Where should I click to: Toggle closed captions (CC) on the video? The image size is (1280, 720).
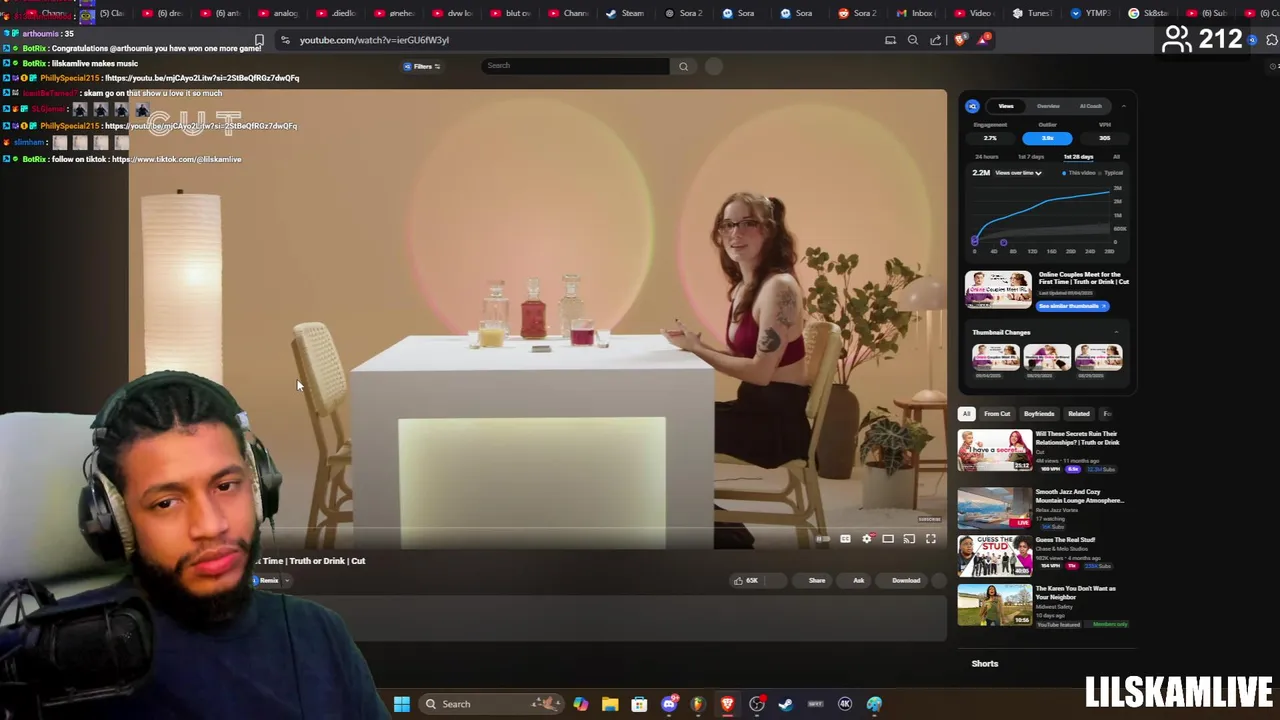click(x=845, y=539)
